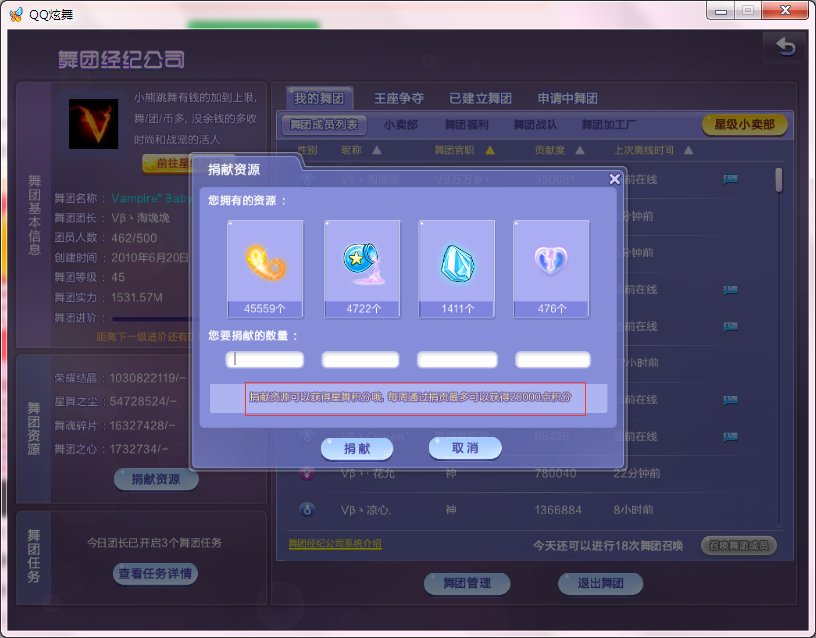Click the 捐献 donate button
The width and height of the screenshot is (816, 638).
(357, 449)
